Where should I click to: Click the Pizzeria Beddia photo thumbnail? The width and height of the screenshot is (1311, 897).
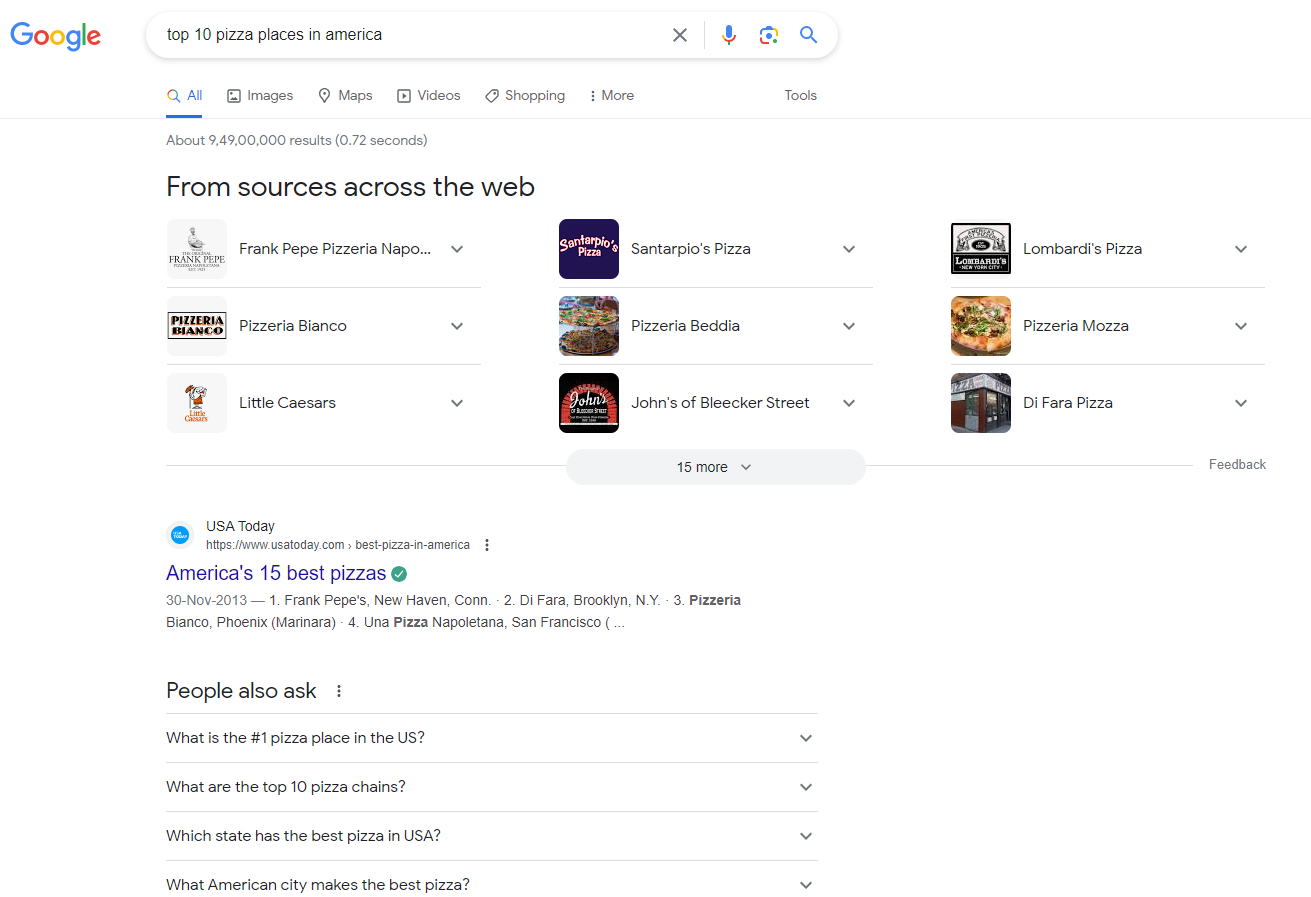click(x=589, y=326)
